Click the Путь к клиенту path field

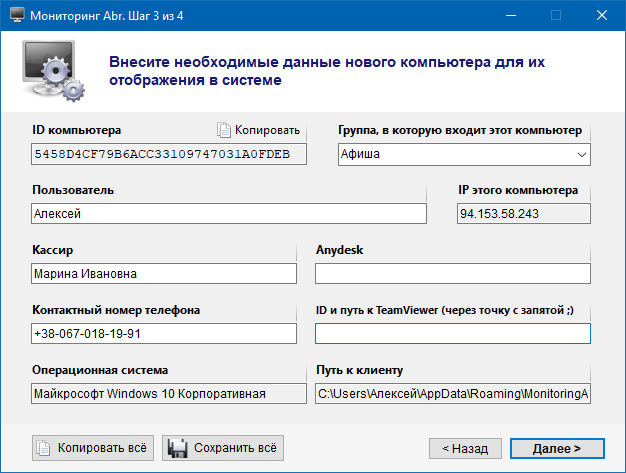(453, 394)
